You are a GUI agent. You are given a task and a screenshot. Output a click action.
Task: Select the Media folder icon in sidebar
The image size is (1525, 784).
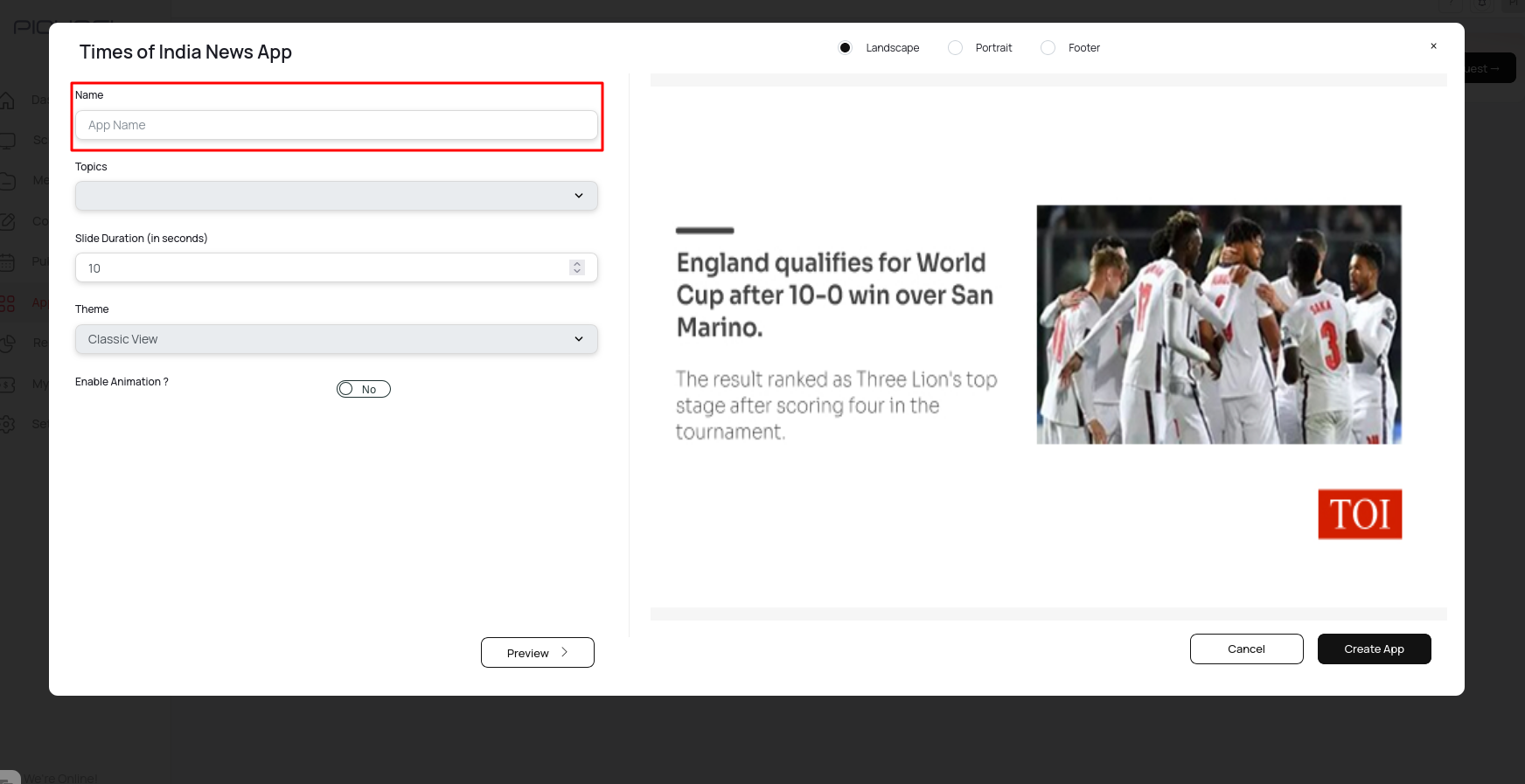[7, 181]
